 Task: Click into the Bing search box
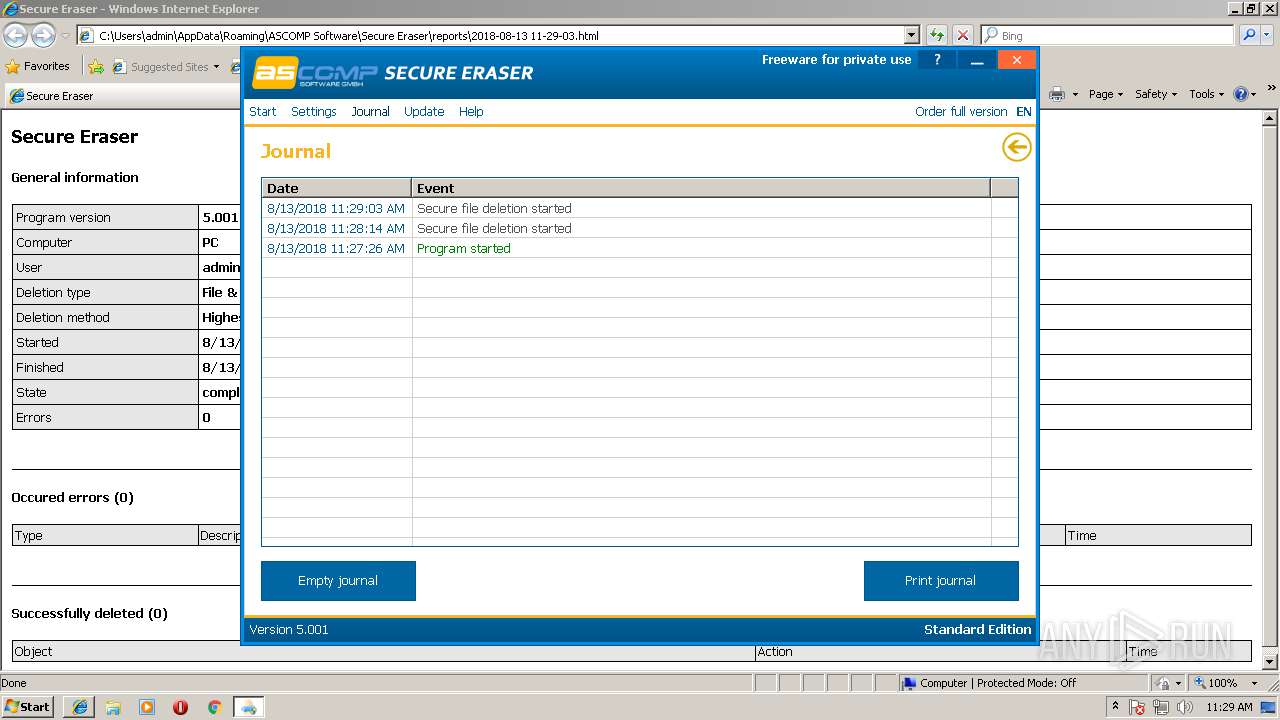click(1108, 35)
